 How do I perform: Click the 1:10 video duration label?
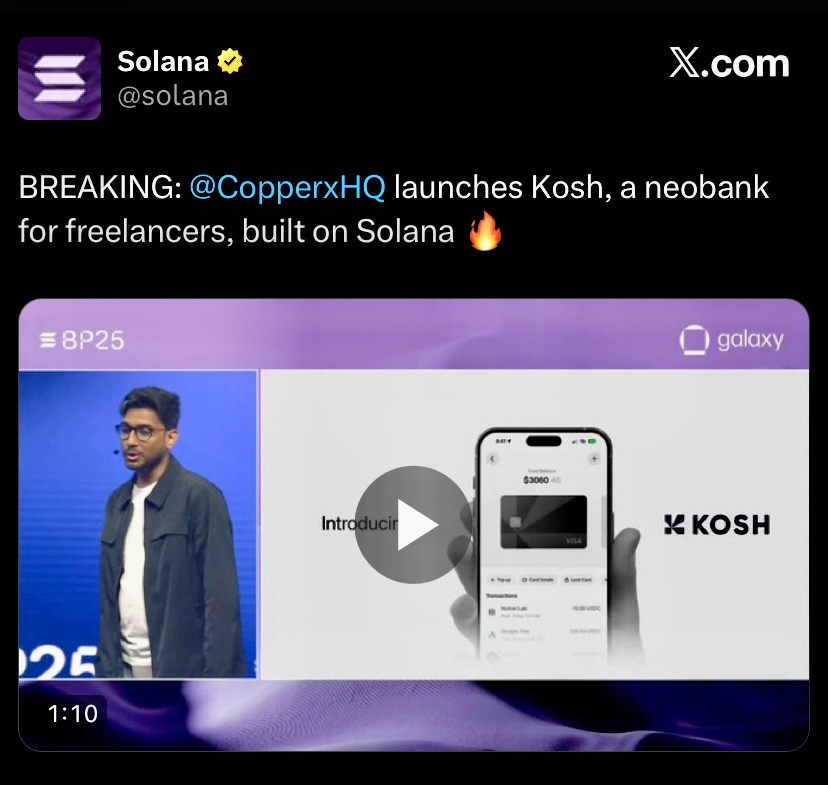(73, 714)
